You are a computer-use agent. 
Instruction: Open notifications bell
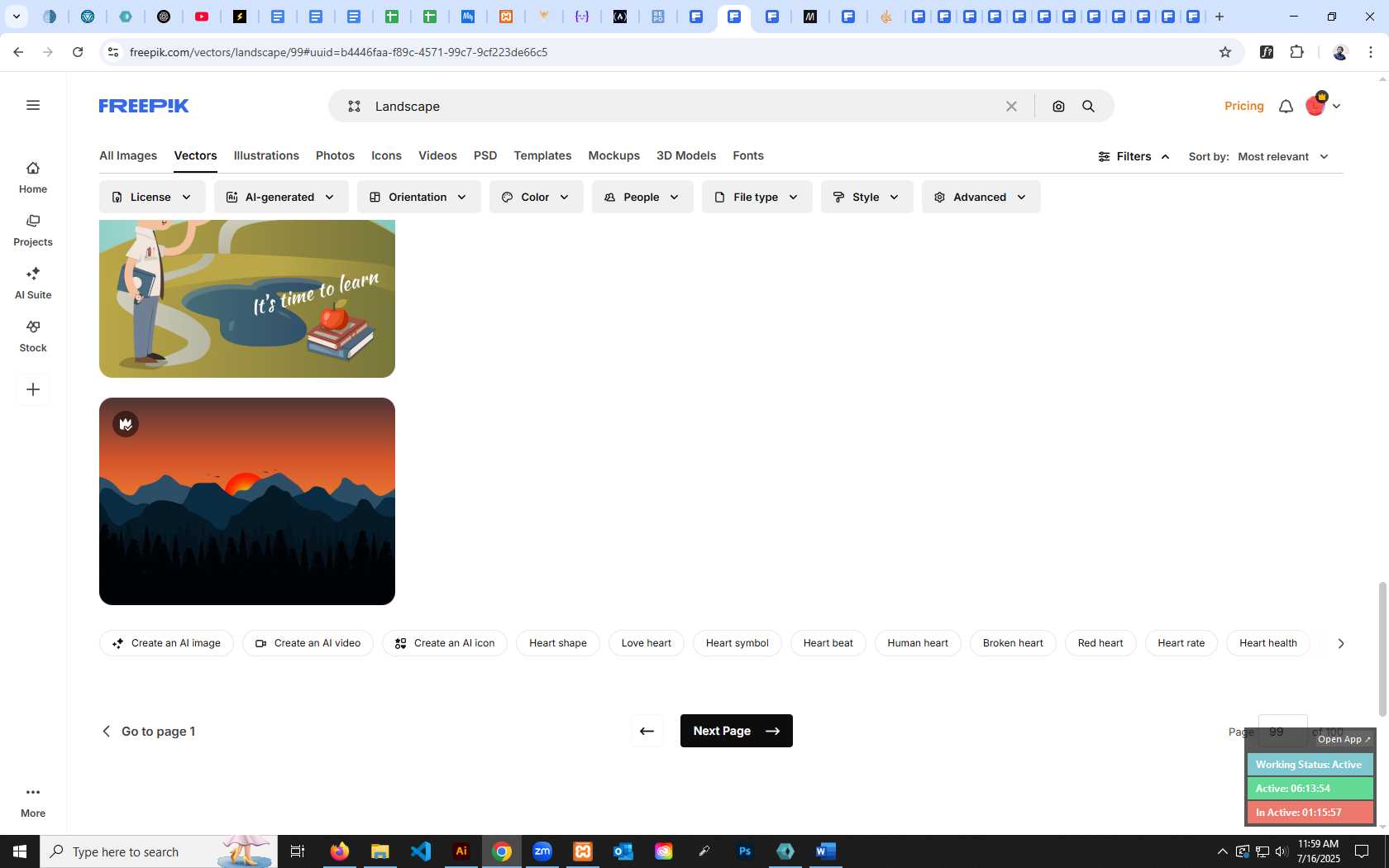point(1286,106)
